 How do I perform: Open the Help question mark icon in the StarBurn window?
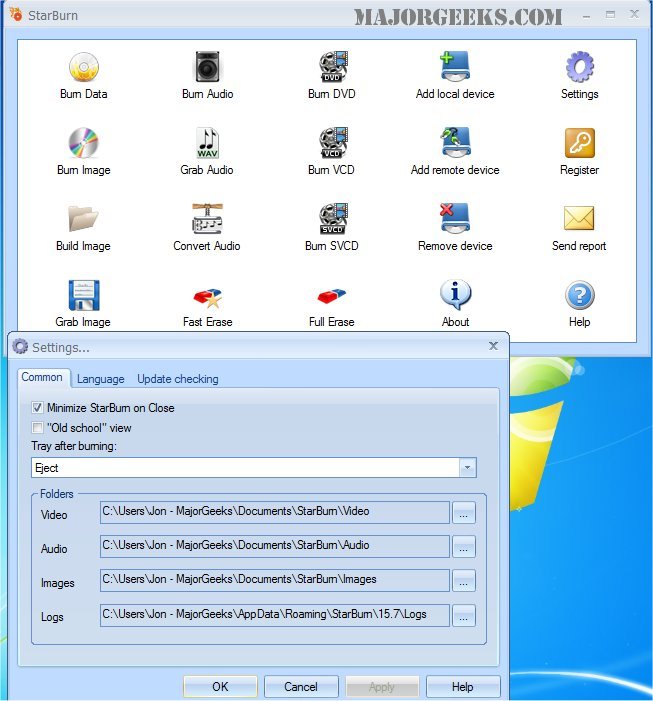coord(580,295)
